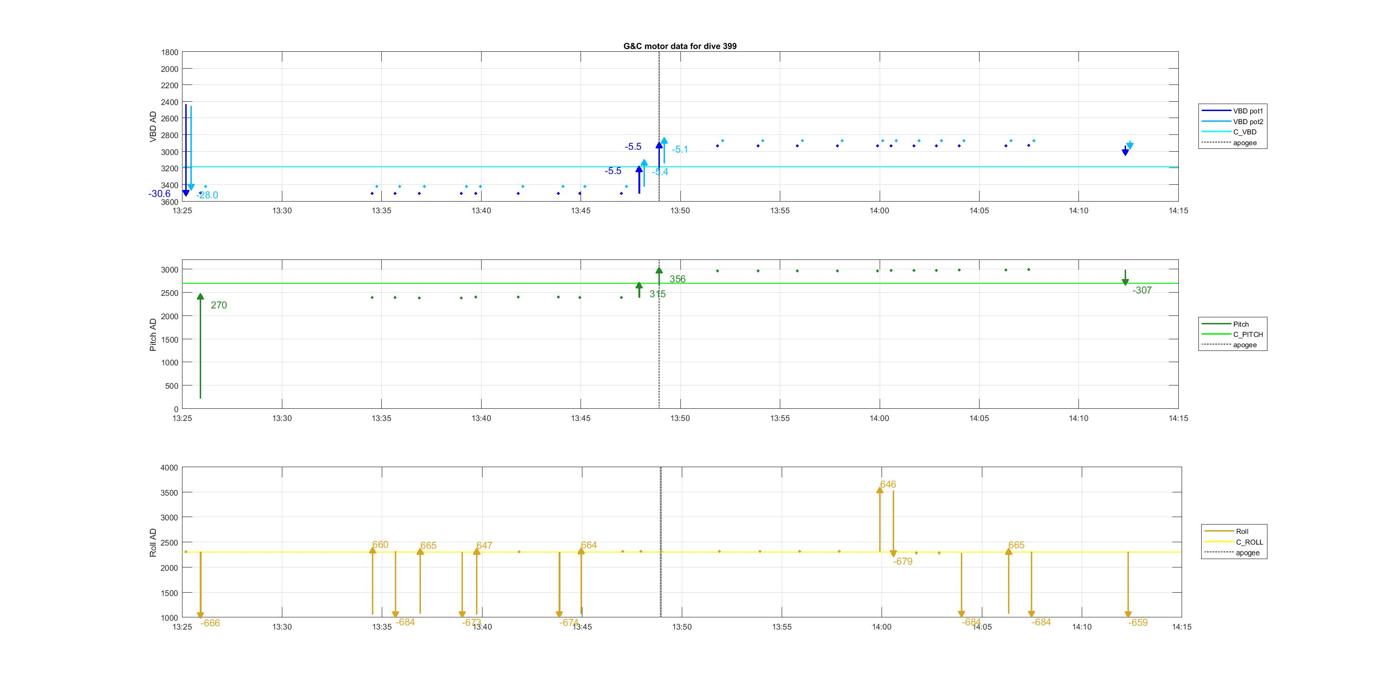This screenshot has width=1400, height=693.
Task: Click the '3200' tick on the VBD y-axis
Action: point(170,169)
